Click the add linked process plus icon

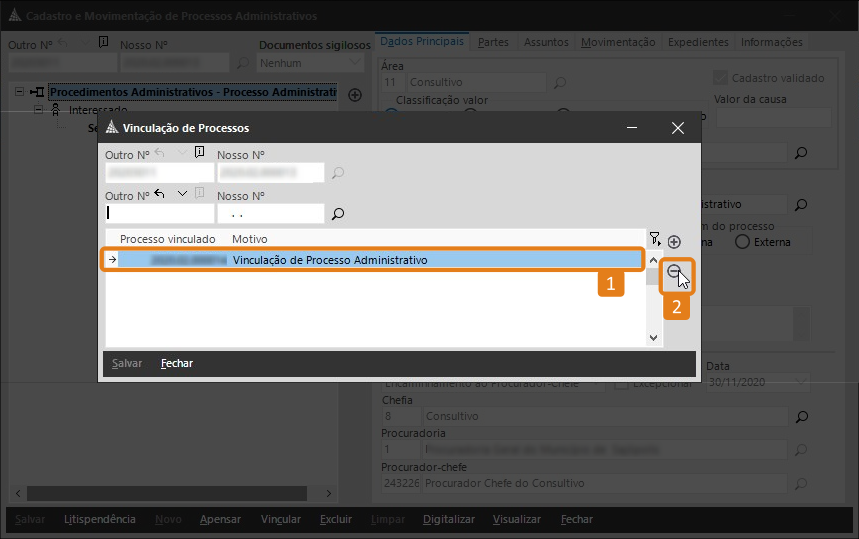tap(674, 242)
